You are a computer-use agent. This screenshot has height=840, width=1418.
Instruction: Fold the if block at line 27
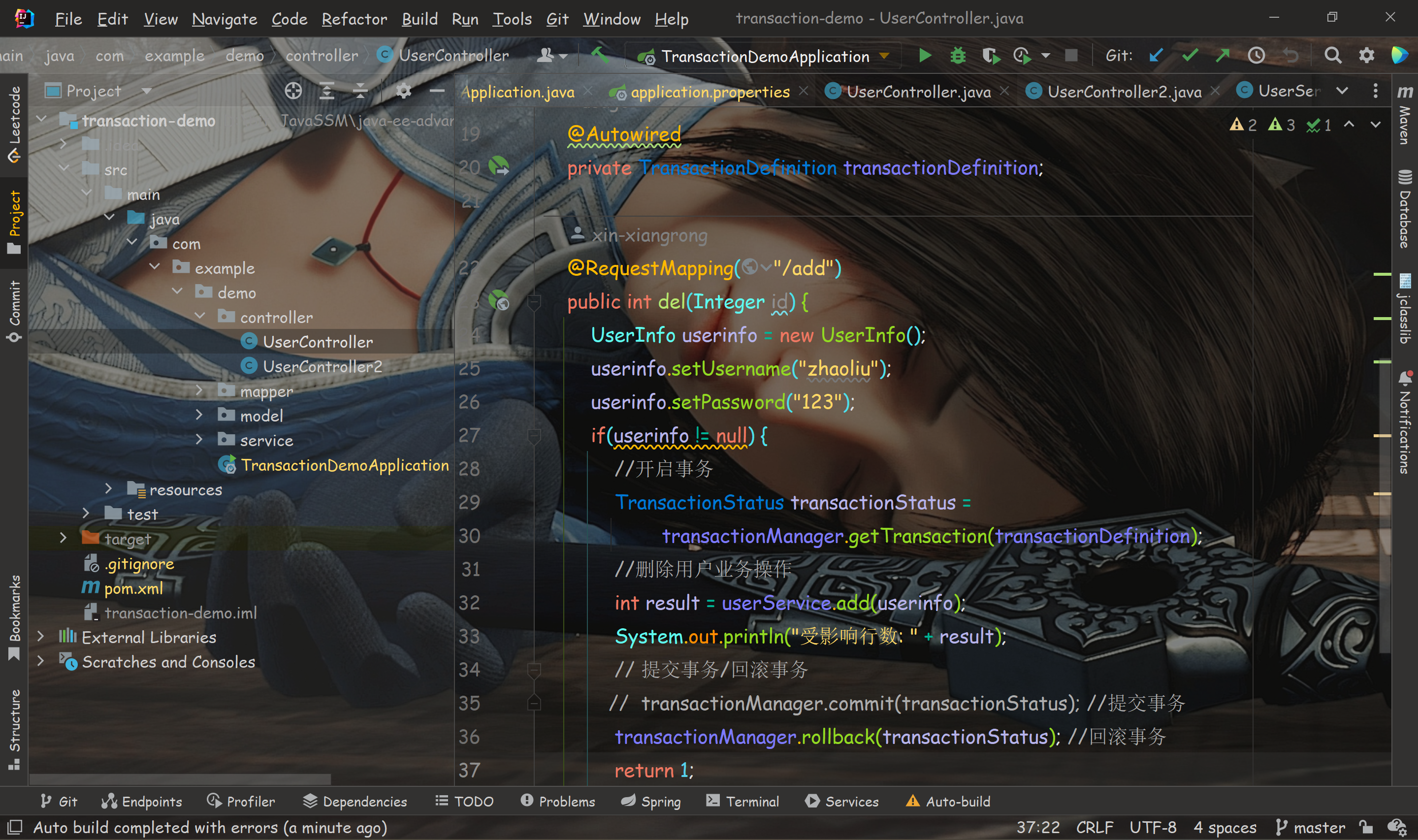[x=534, y=436]
